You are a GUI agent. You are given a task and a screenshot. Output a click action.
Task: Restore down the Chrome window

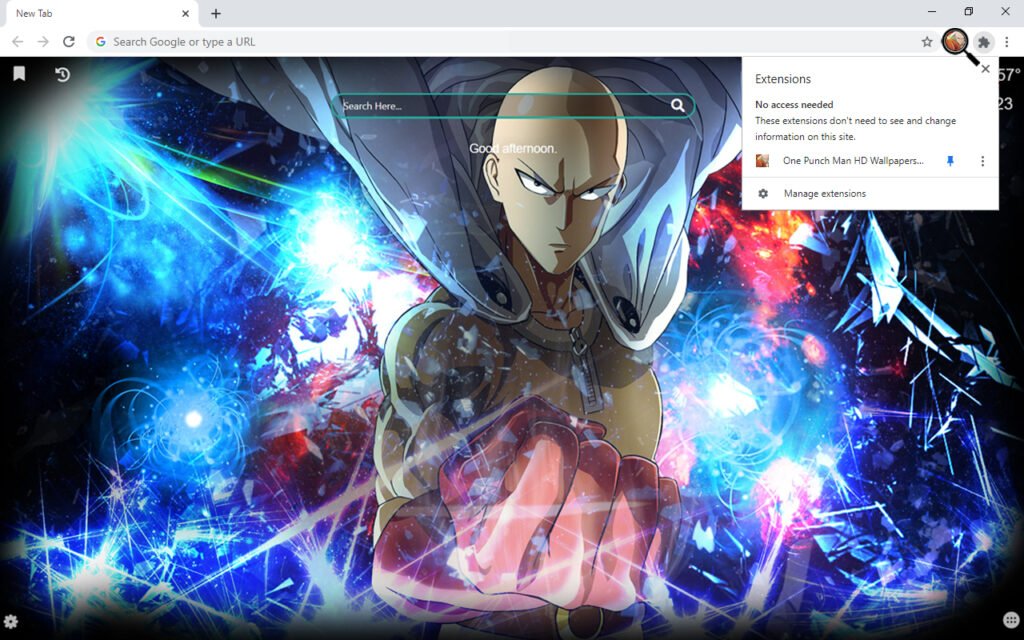click(968, 12)
